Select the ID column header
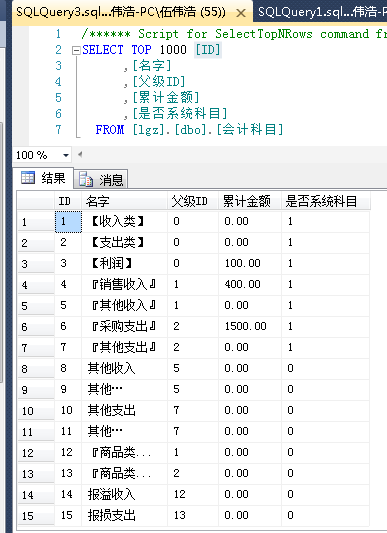The image size is (387, 533). pyautogui.click(x=68, y=201)
